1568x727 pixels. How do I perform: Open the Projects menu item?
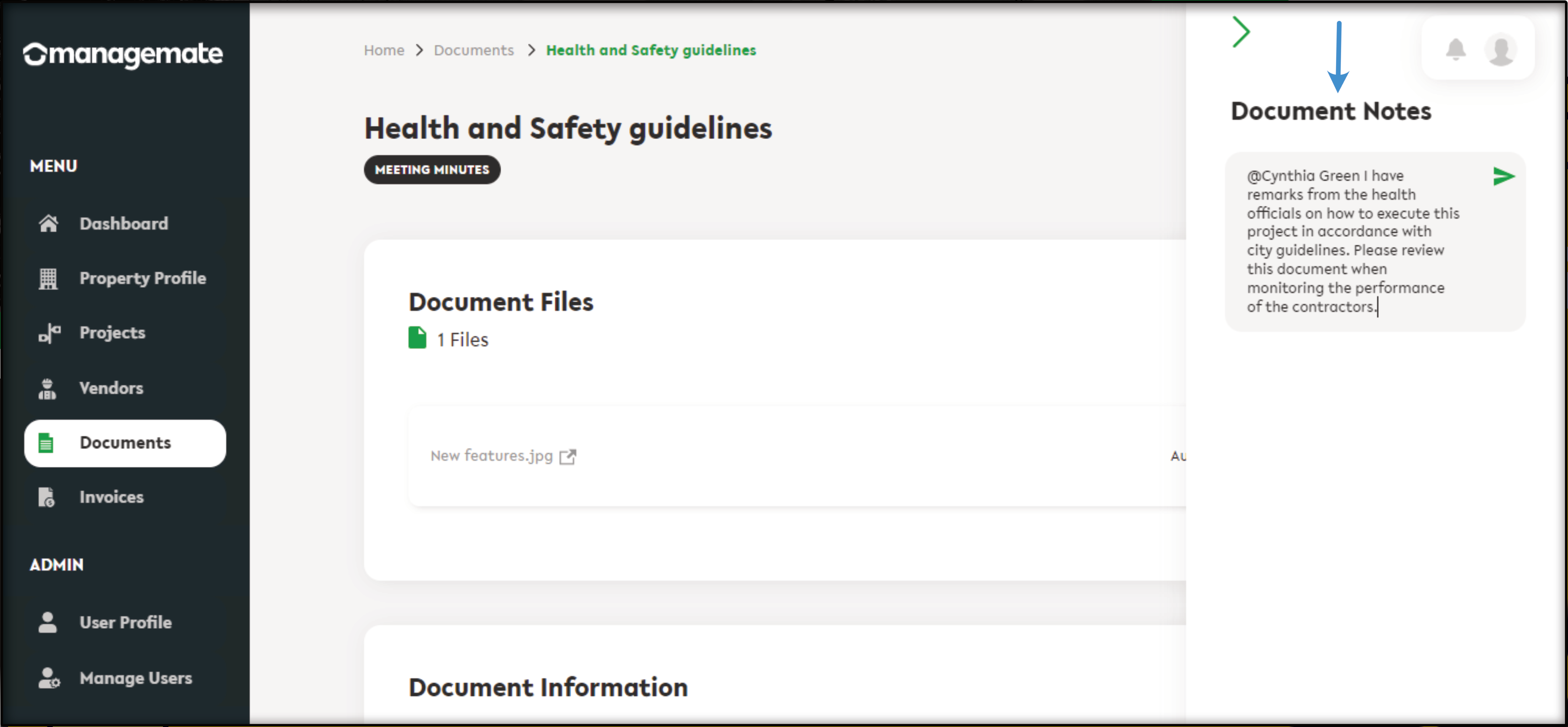(x=112, y=333)
